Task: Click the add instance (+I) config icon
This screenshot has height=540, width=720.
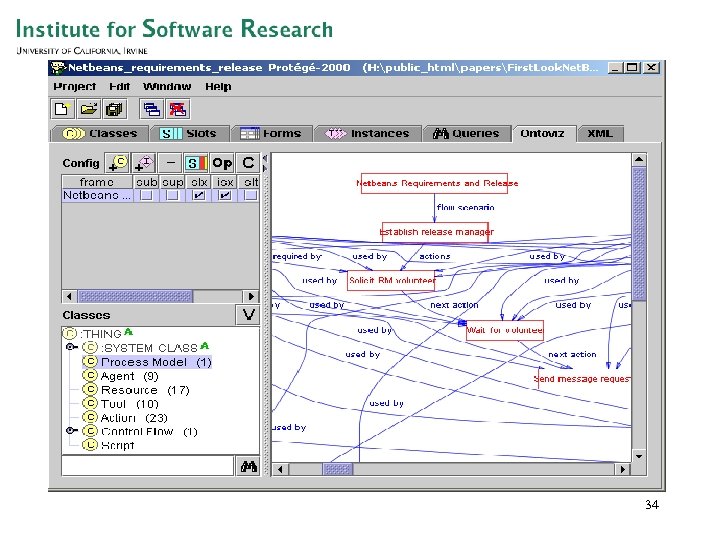Action: pos(144,163)
